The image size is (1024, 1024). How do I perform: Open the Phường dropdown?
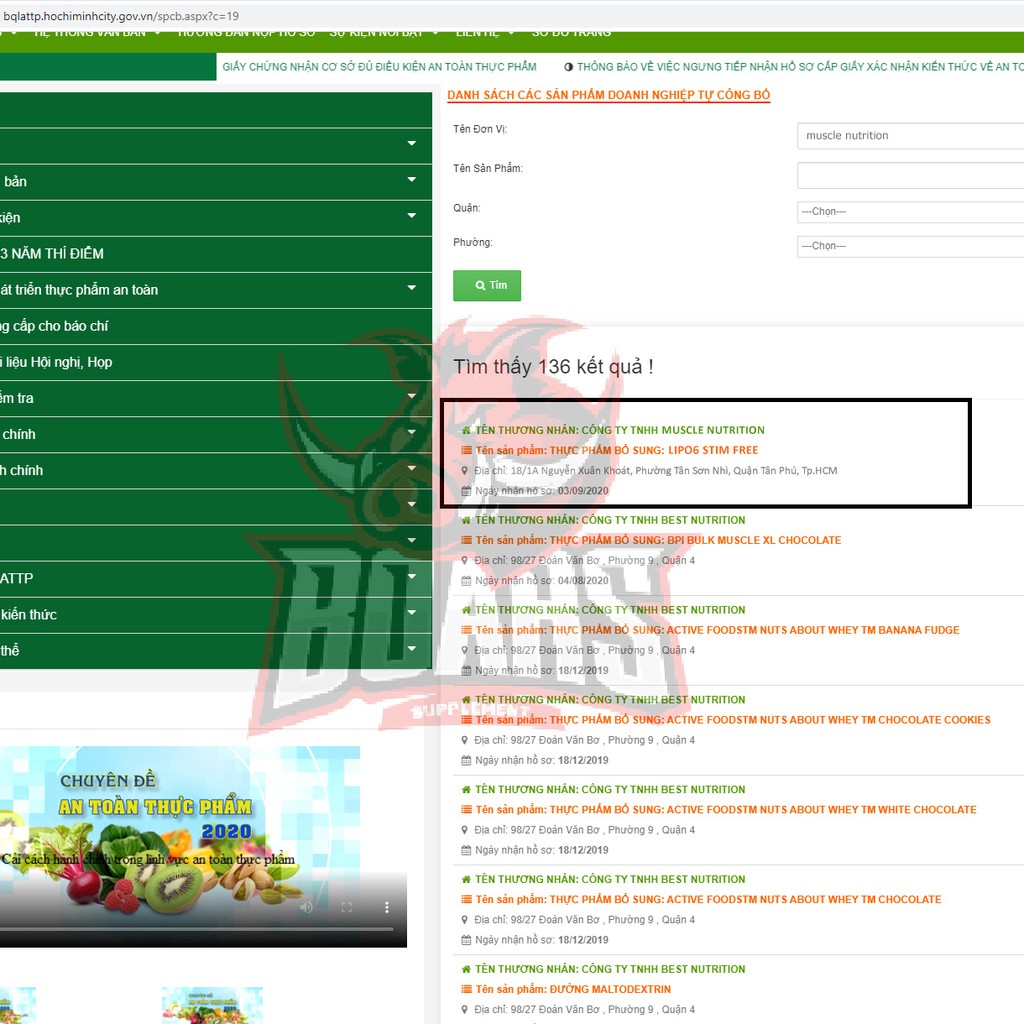pyautogui.click(x=909, y=246)
